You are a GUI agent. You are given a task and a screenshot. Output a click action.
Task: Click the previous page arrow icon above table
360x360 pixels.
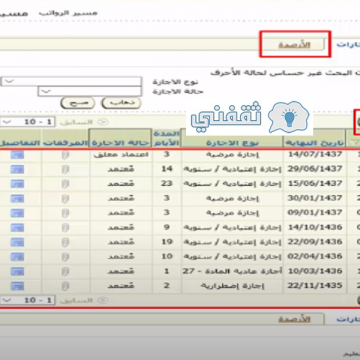tap(104, 122)
